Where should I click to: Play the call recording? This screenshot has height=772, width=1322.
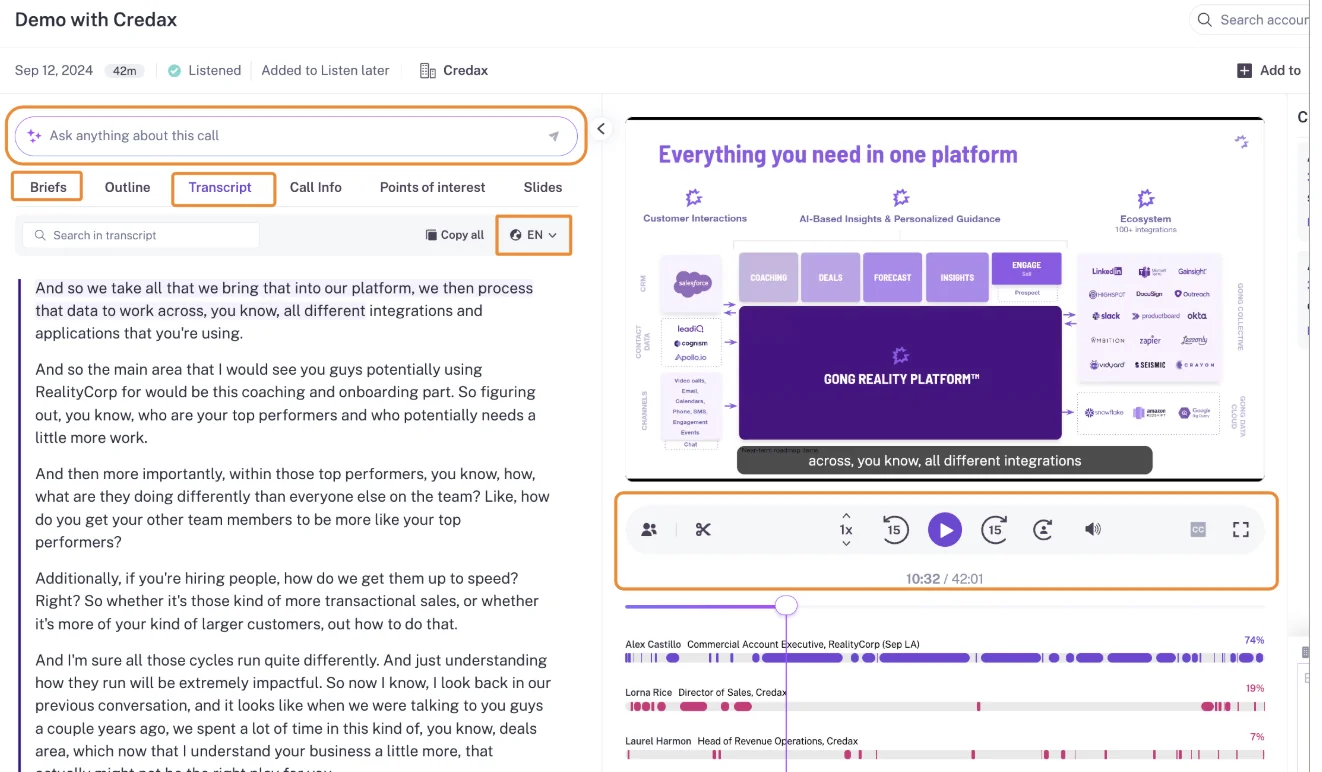coord(945,530)
